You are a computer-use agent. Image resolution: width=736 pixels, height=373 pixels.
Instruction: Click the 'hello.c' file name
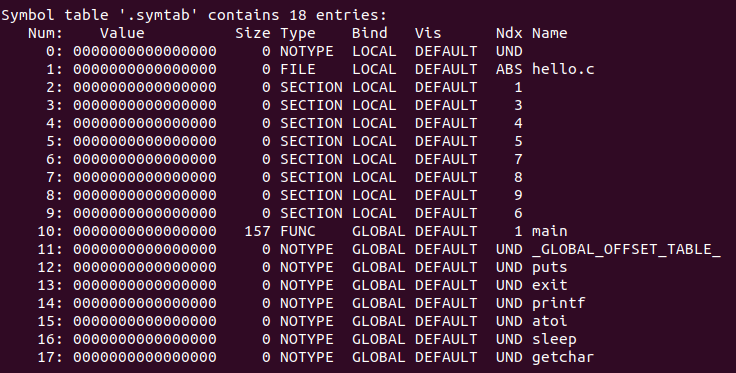(x=563, y=69)
